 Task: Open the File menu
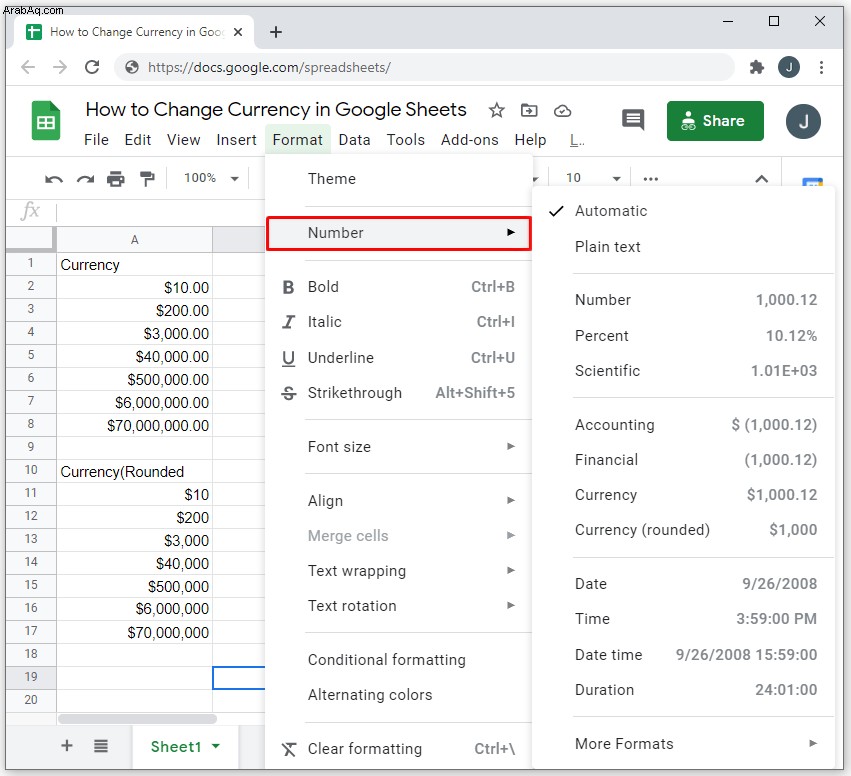pos(96,140)
